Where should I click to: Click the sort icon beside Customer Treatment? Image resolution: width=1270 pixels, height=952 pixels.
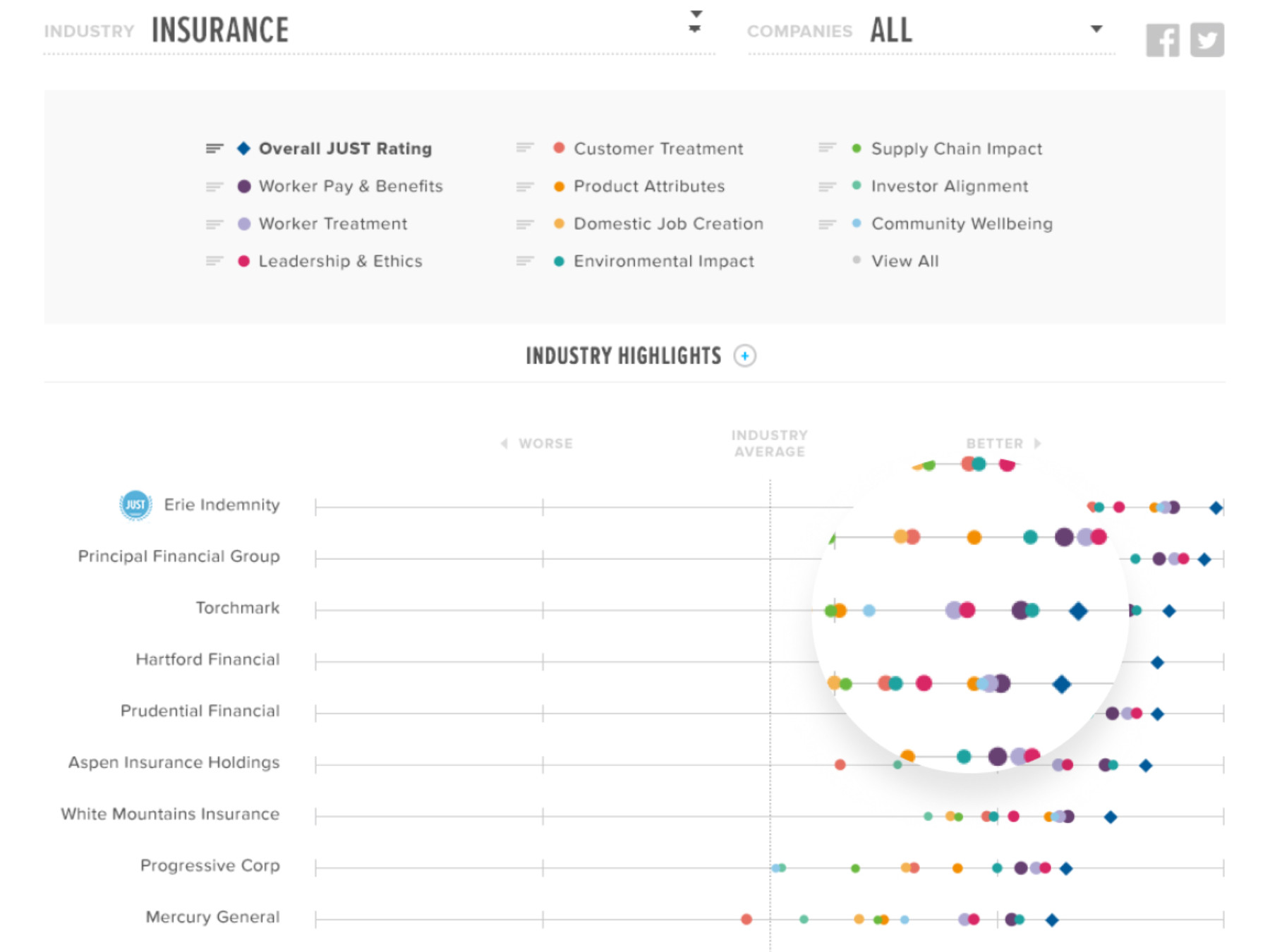[524, 149]
